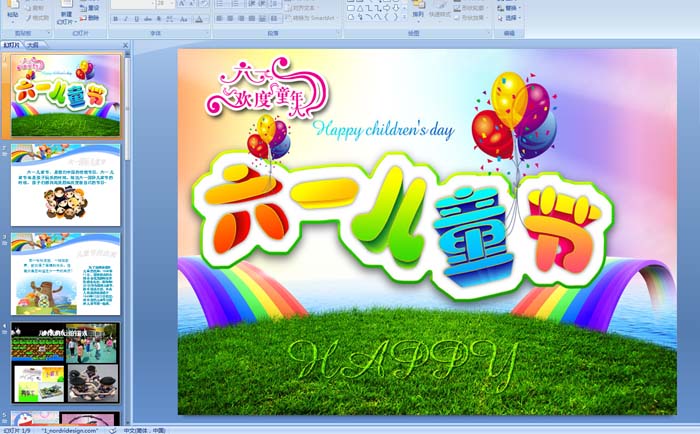Click the Copy (复制) command in the clipboard group
Image resolution: width=700 pixels, height=434 pixels.
35,8
